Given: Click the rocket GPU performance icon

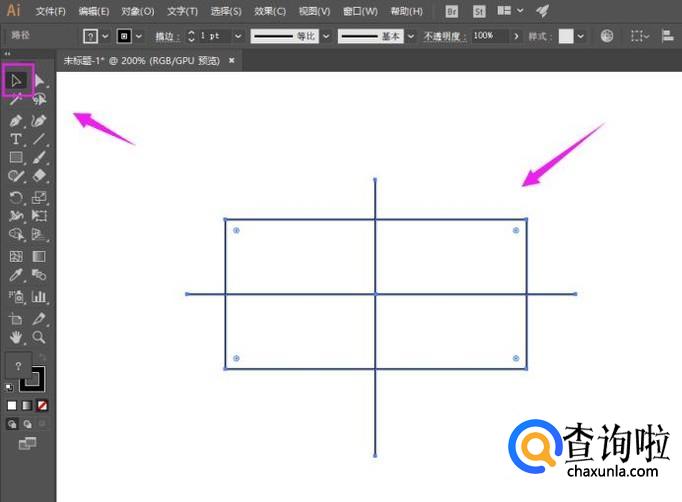Looking at the screenshot, I should pyautogui.click(x=542, y=11).
